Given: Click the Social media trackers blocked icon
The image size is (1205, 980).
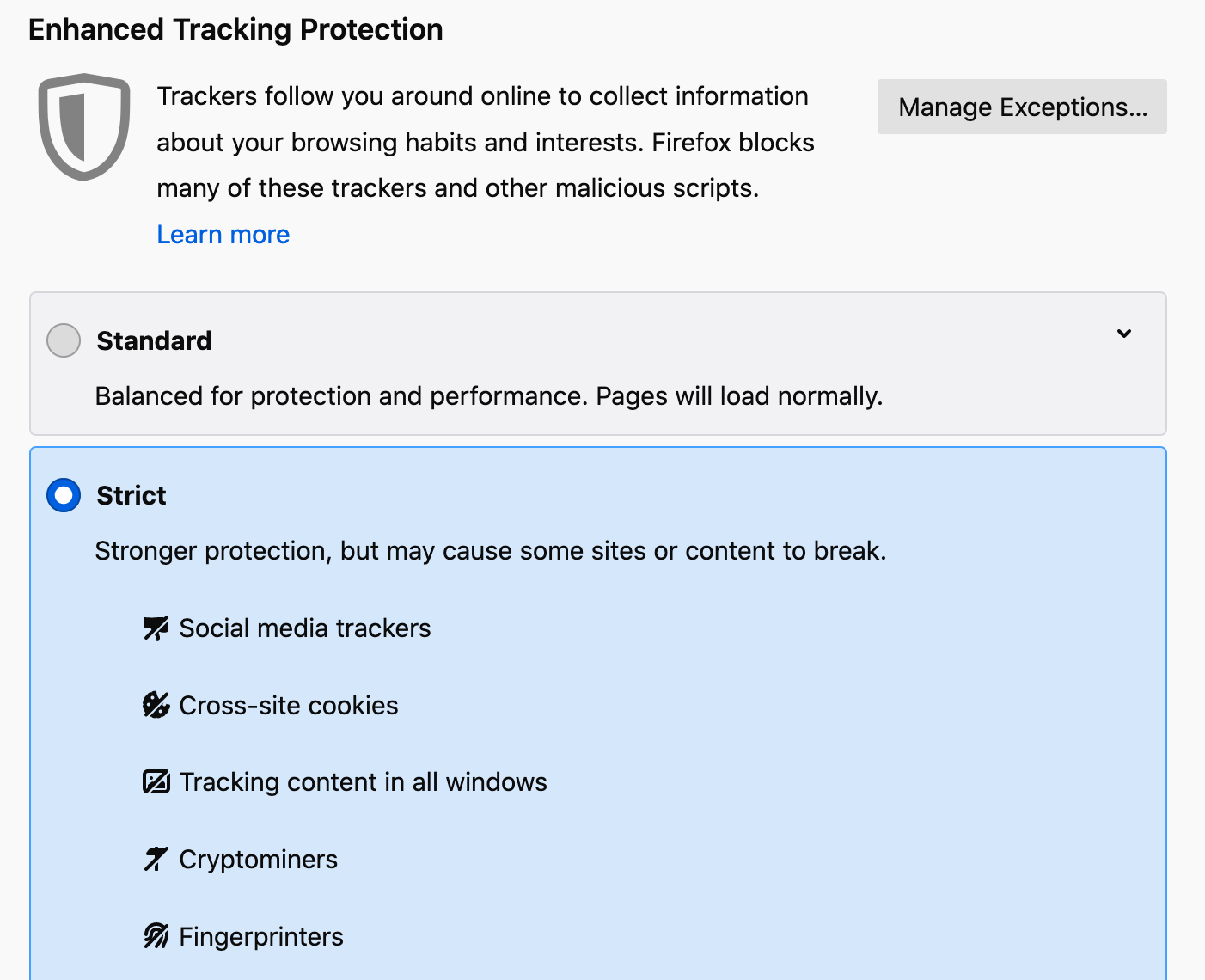Looking at the screenshot, I should 156,628.
